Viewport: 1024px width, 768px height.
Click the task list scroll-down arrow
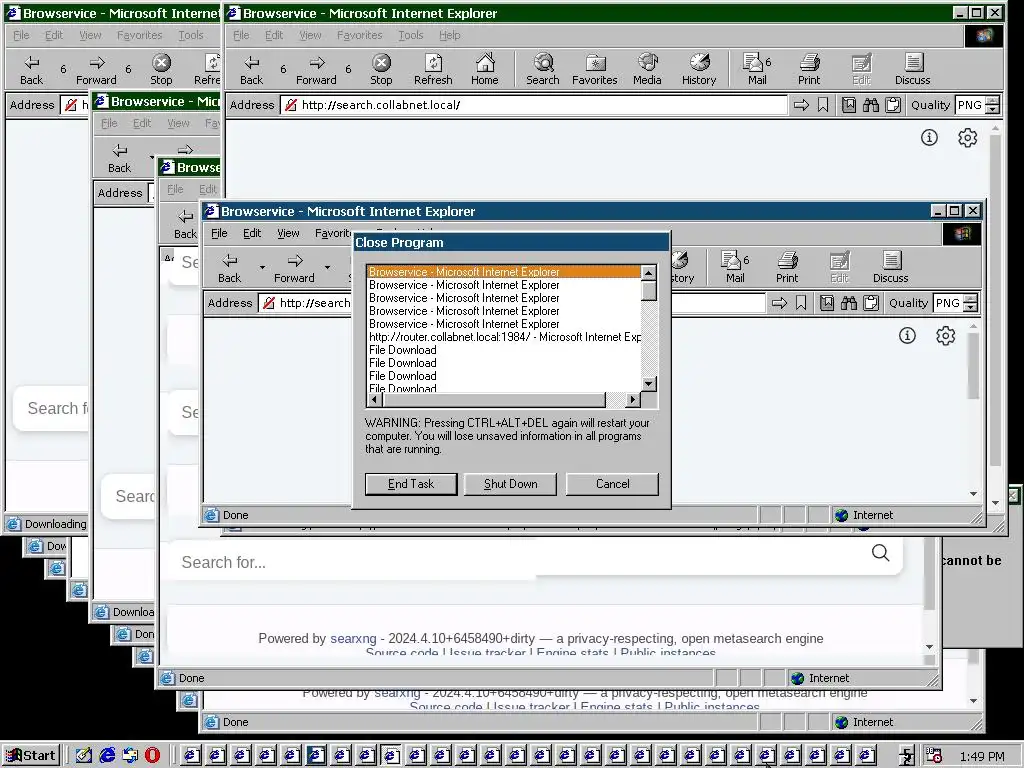[648, 384]
